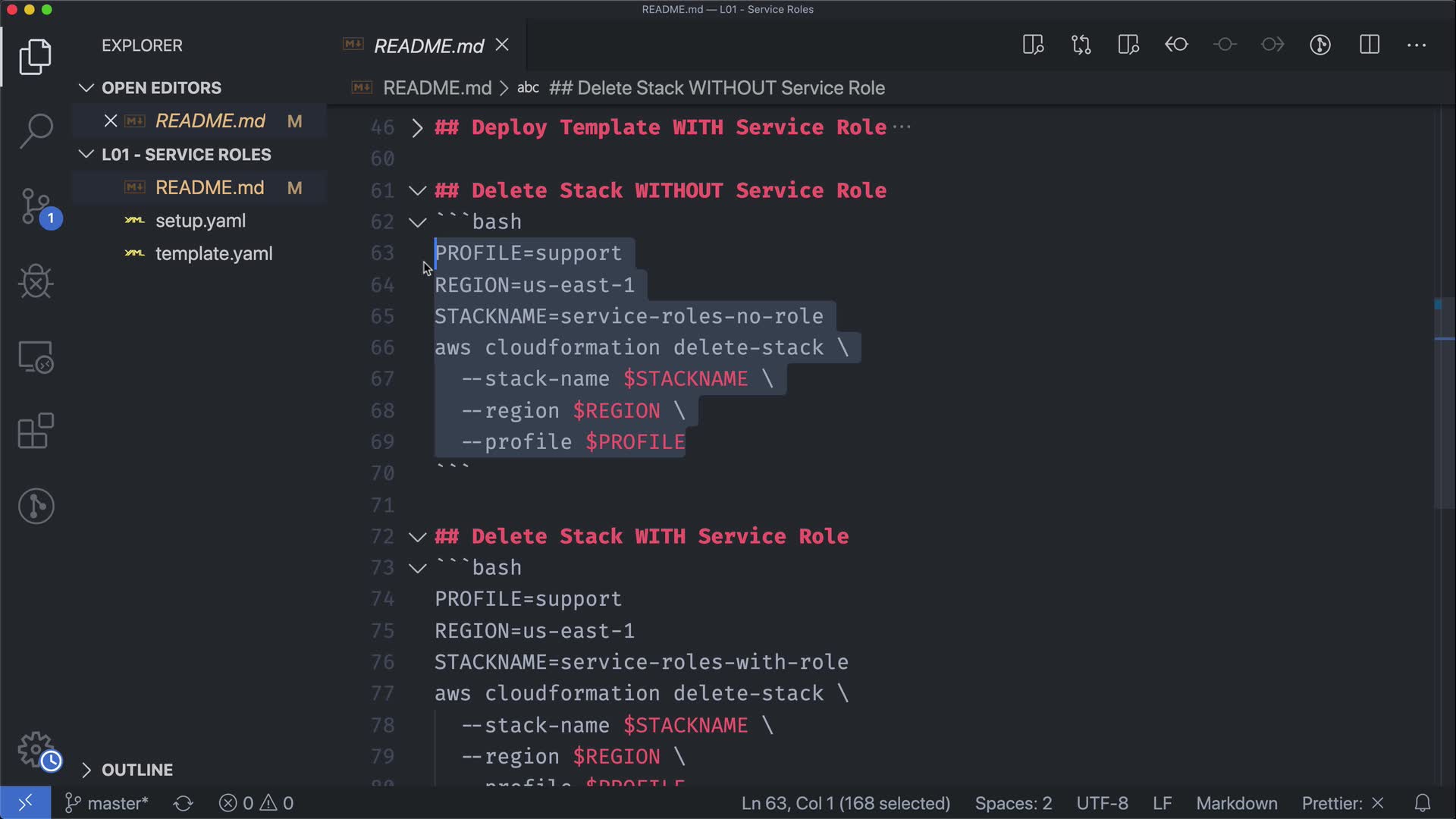Collapse the Delete Stack WITHOUT Service Role section

coord(417,190)
